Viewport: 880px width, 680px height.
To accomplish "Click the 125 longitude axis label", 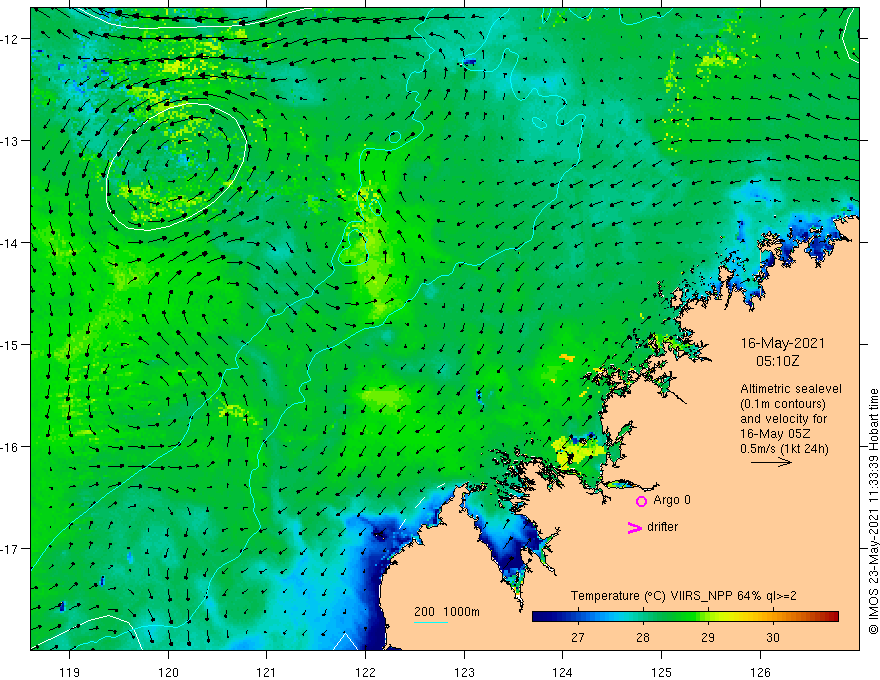I will click(661, 672).
